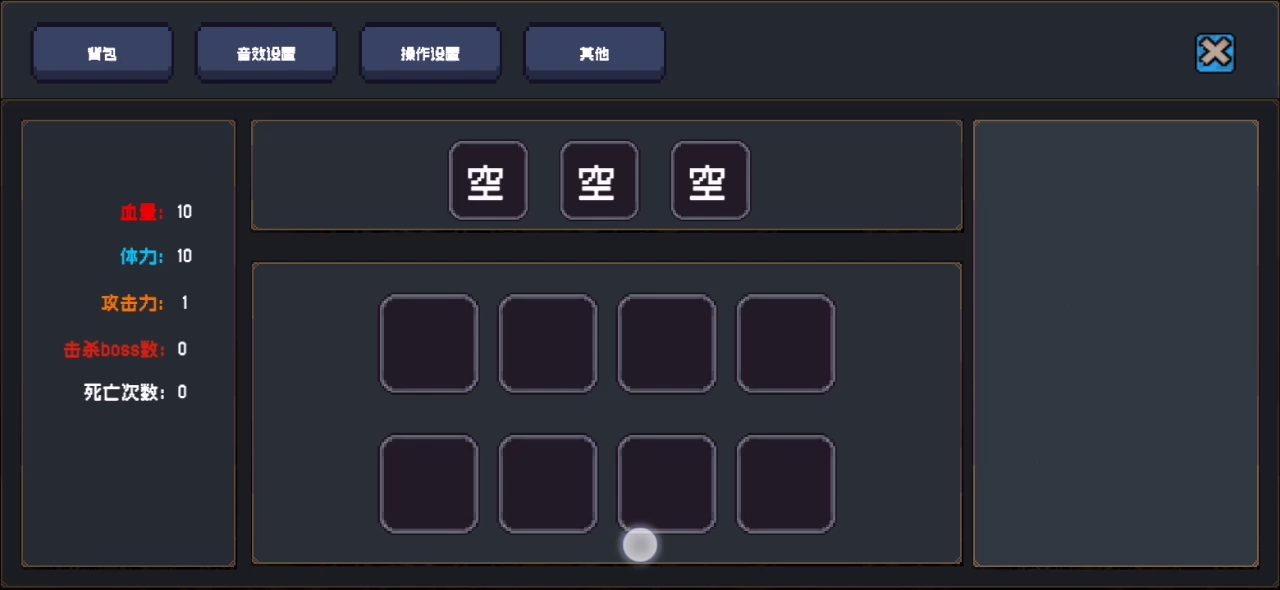Select the third 空 equipment slot
Screen dimensions: 1280x590
[x=710, y=180]
